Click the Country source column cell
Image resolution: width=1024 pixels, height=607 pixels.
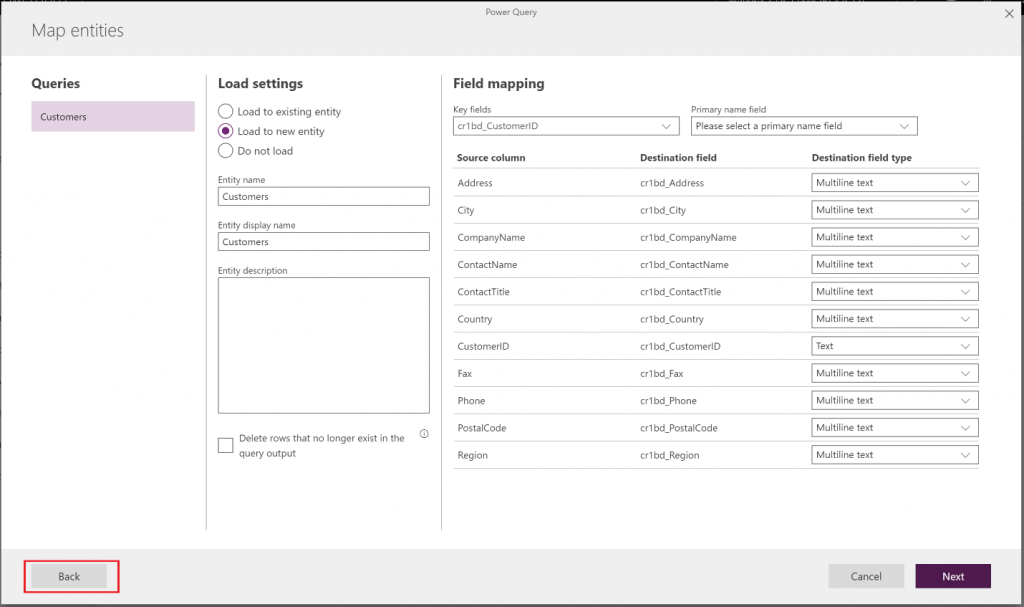click(475, 320)
